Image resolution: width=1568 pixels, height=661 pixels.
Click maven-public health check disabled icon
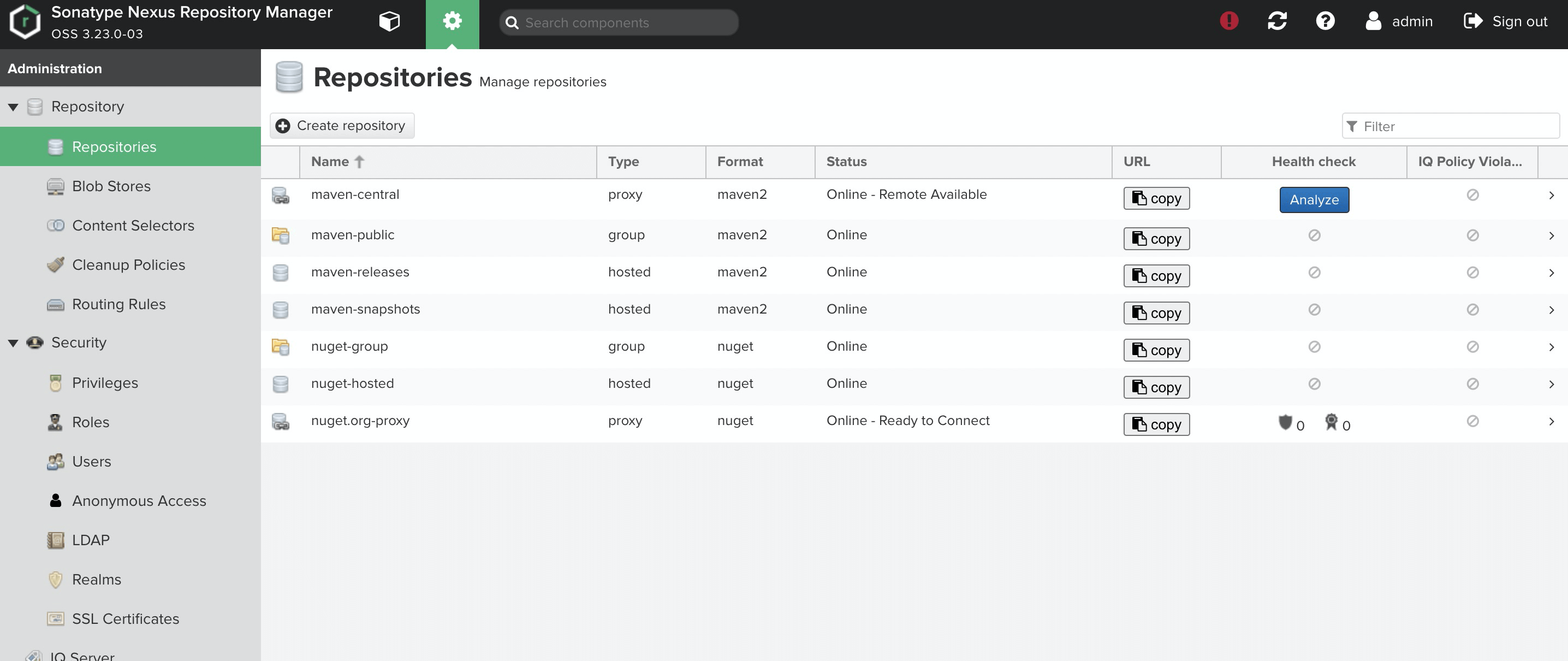tap(1314, 235)
